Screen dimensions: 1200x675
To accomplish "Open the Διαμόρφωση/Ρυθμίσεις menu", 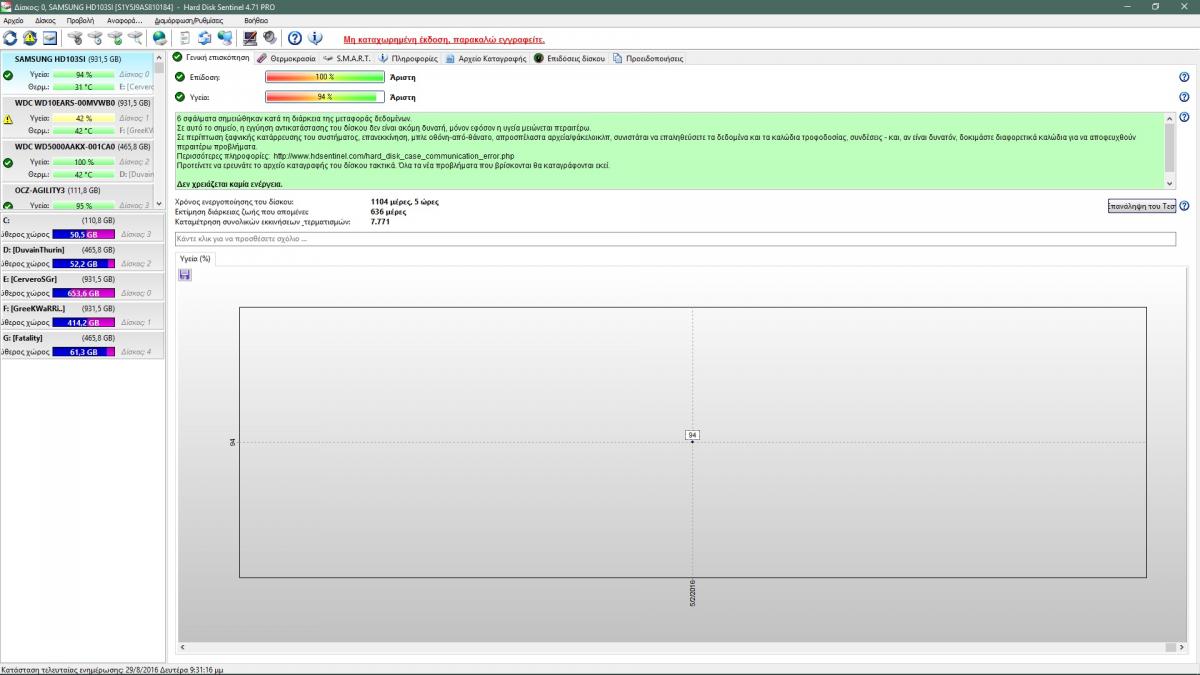I will (189, 20).
